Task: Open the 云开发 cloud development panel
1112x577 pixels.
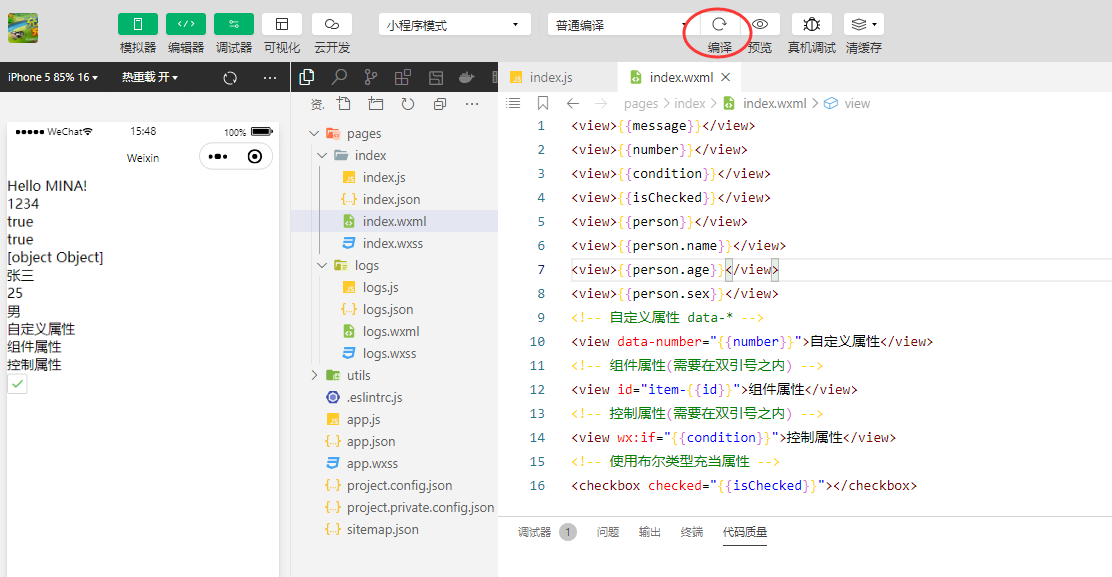Action: [331, 25]
